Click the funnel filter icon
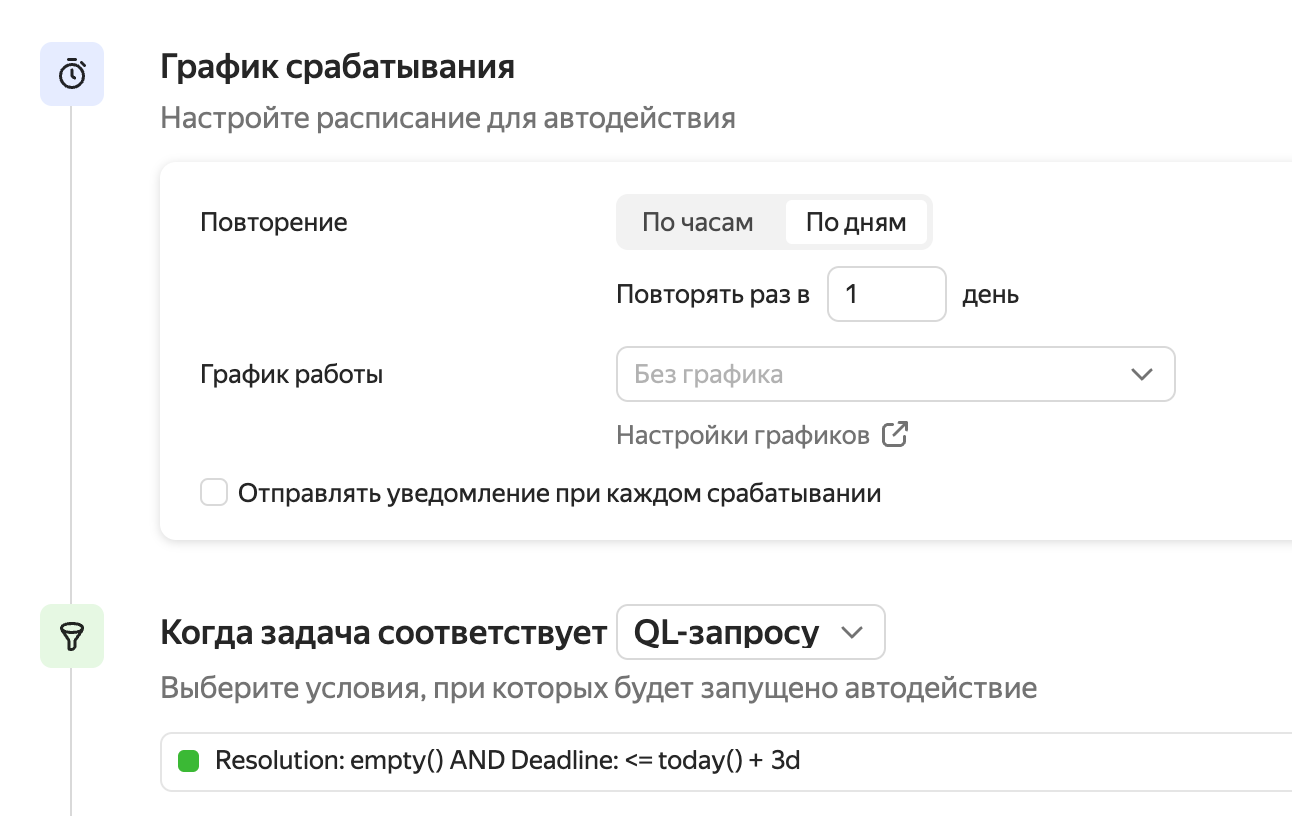1292x816 pixels. [x=72, y=636]
